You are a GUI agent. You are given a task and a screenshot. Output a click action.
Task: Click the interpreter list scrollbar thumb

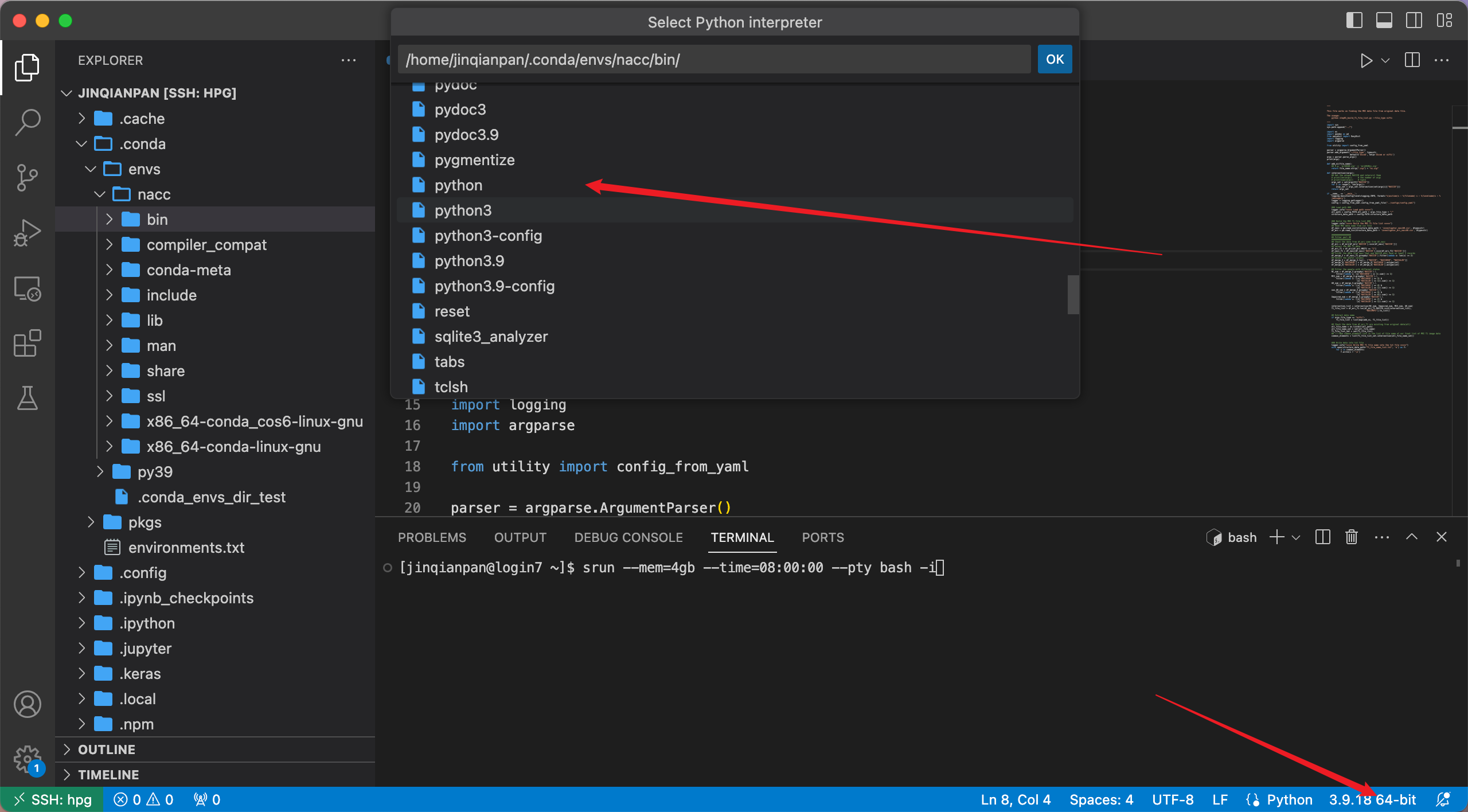coord(1073,295)
